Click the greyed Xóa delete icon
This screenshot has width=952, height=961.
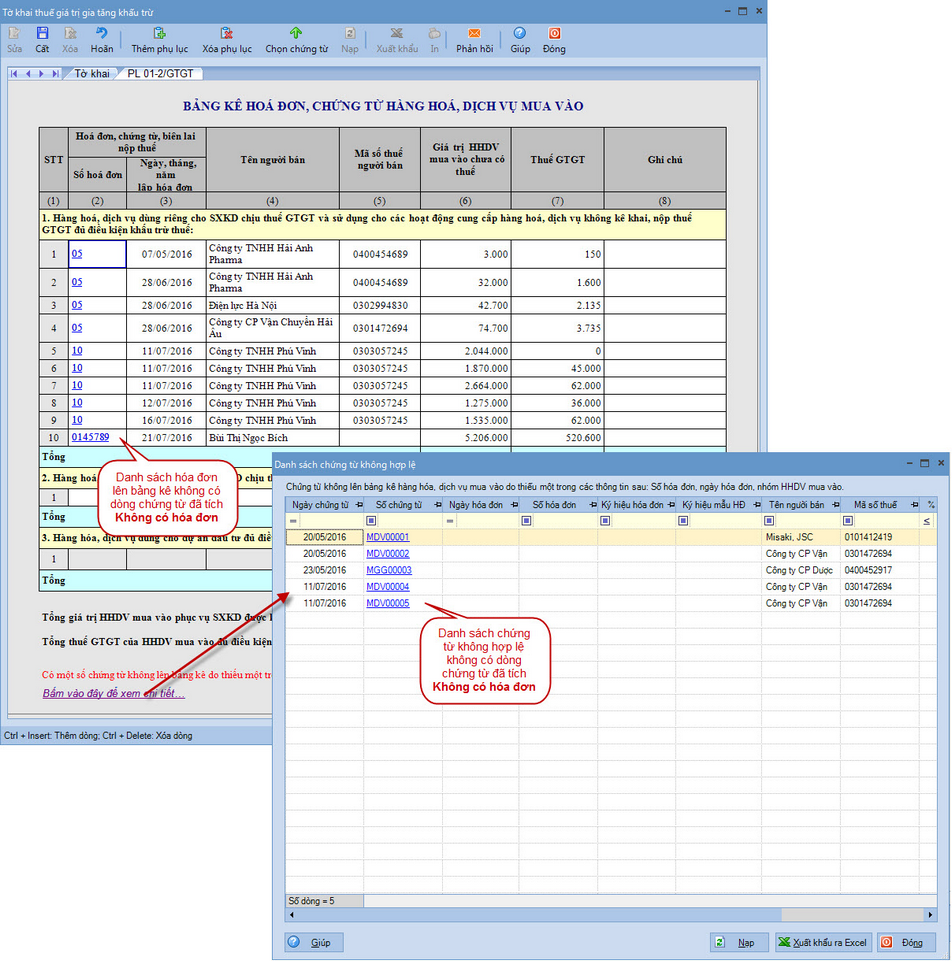click(70, 33)
